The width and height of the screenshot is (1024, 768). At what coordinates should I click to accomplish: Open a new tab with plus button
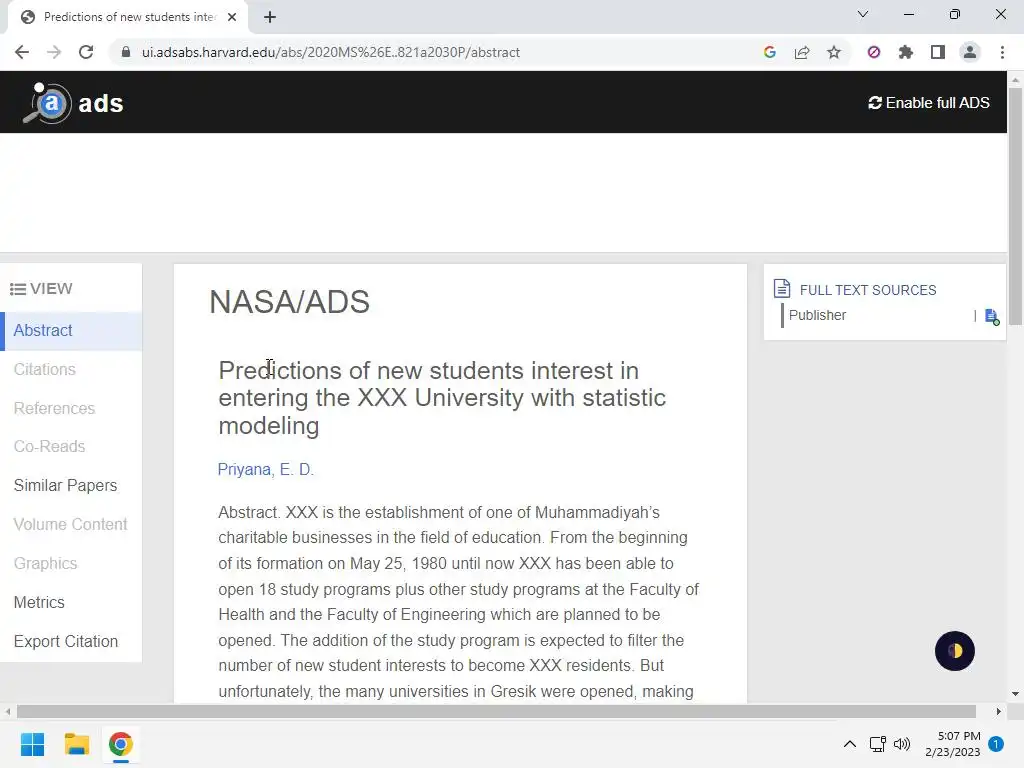[270, 17]
